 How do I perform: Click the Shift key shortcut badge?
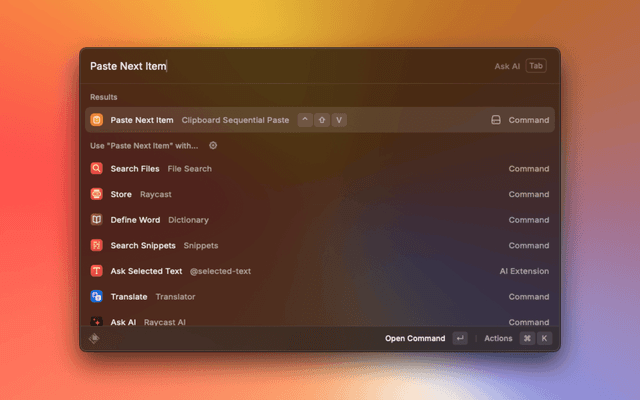(322, 120)
